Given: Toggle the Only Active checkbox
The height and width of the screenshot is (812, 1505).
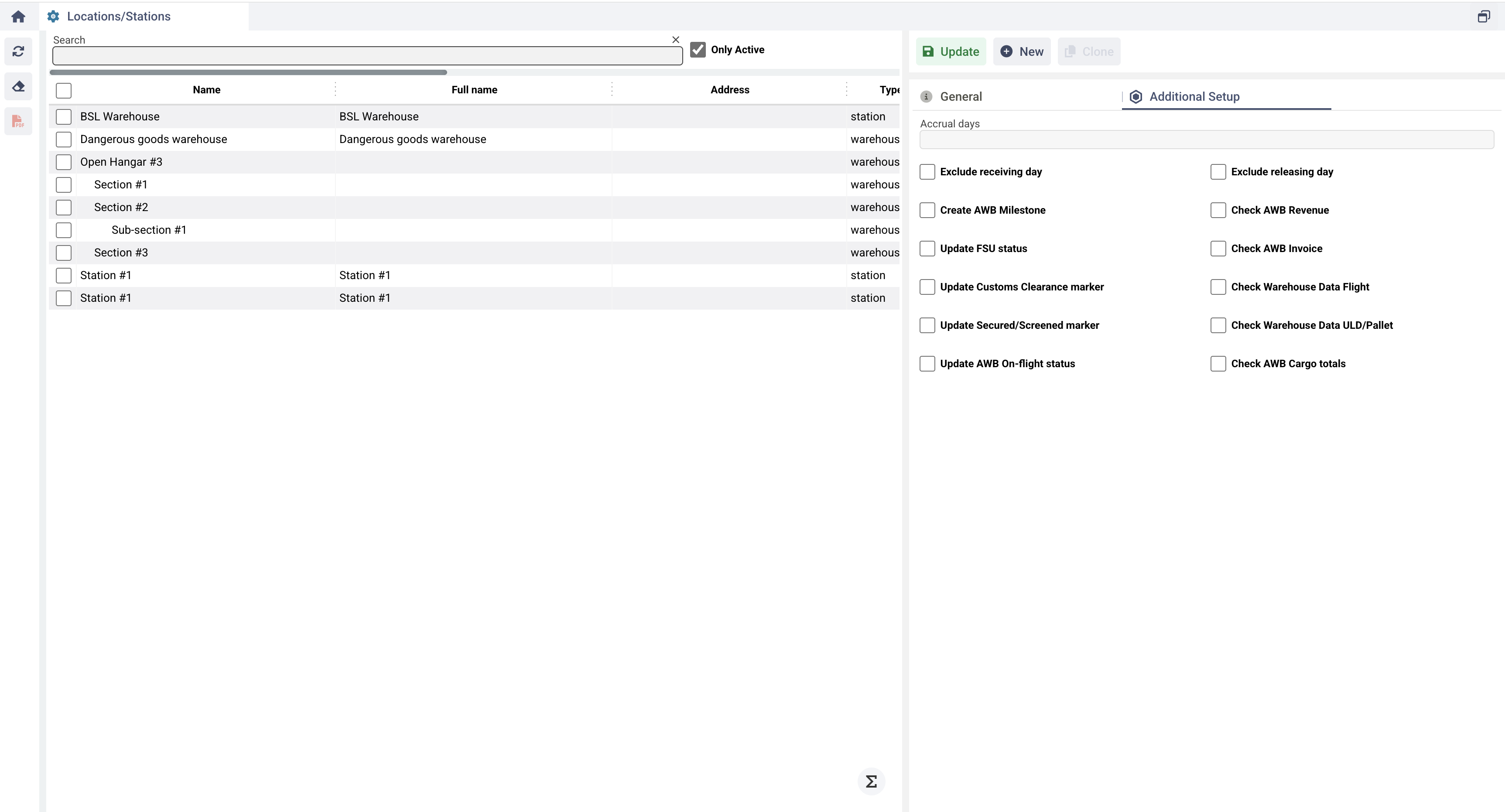Looking at the screenshot, I should point(698,50).
